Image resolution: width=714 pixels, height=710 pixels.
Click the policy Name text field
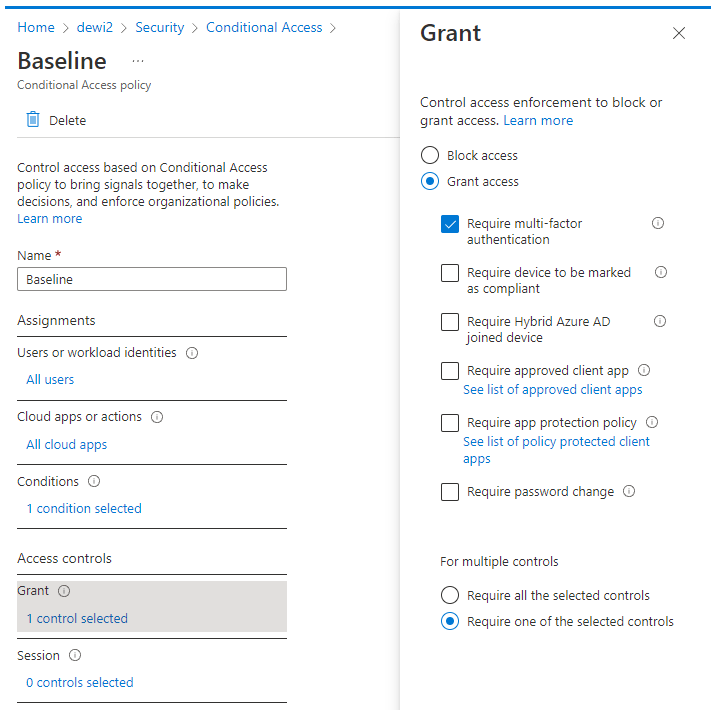tap(152, 280)
